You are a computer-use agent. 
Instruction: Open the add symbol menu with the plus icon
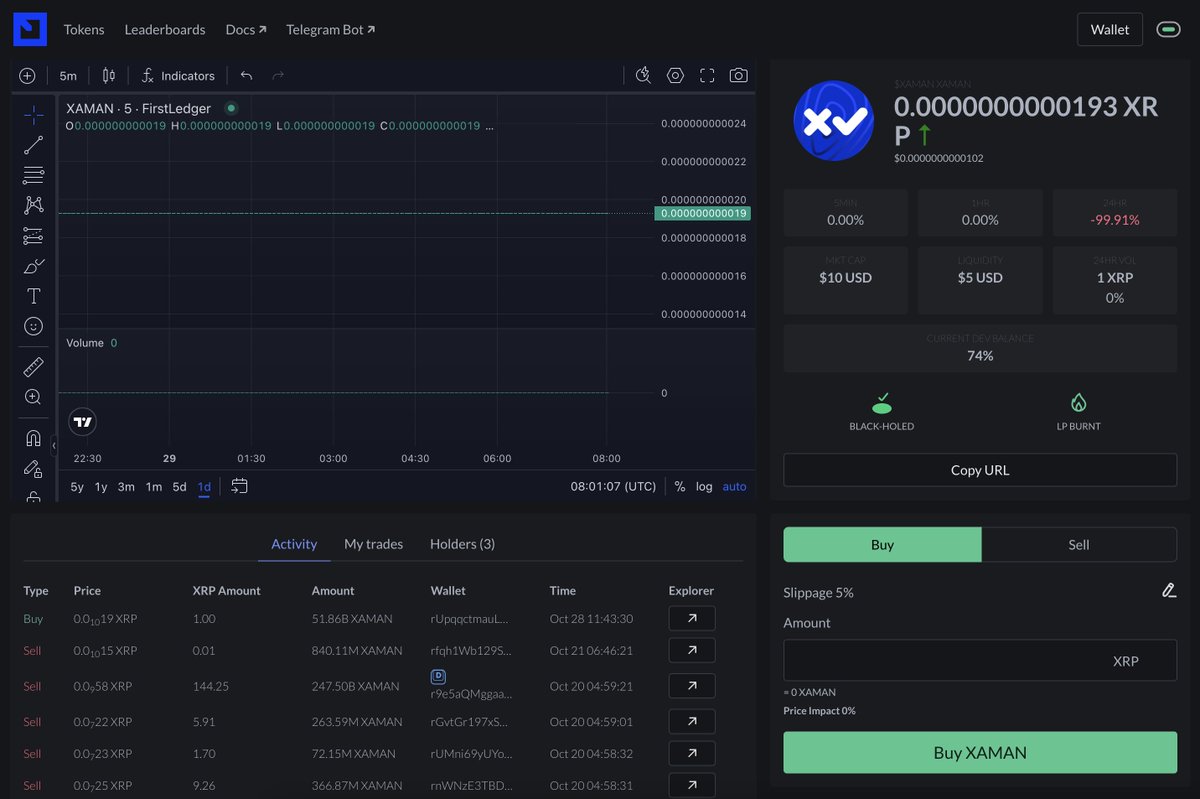tap(27, 75)
